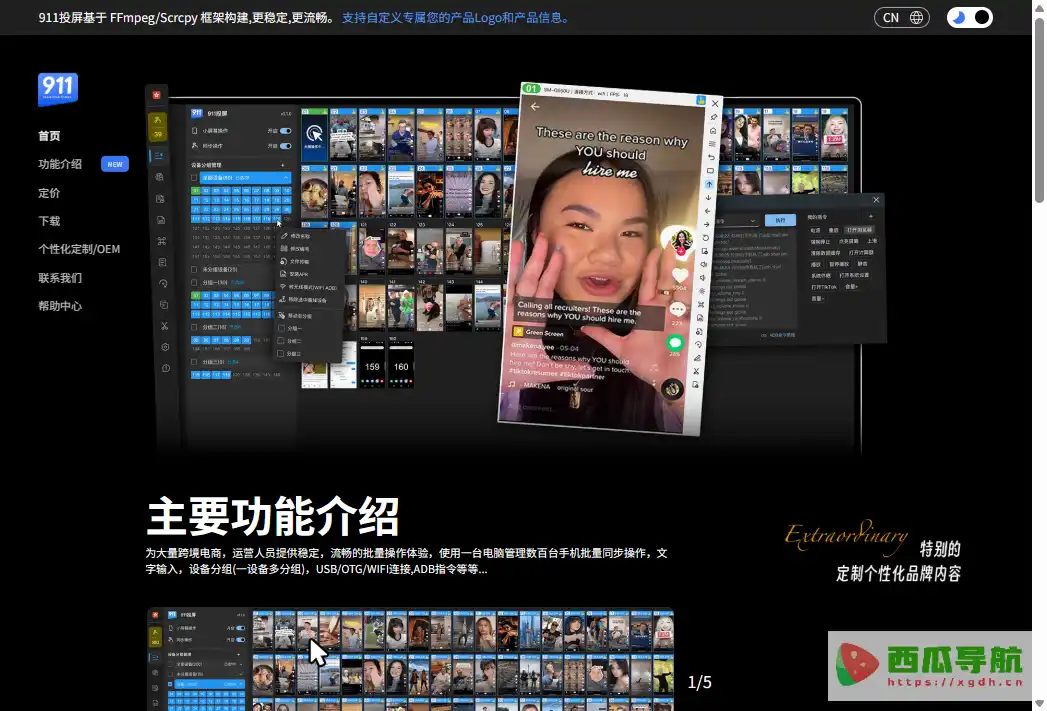Viewport: 1047px width, 711px height.
Task: Select the phone thumbnail showing 159
Action: pos(372,365)
